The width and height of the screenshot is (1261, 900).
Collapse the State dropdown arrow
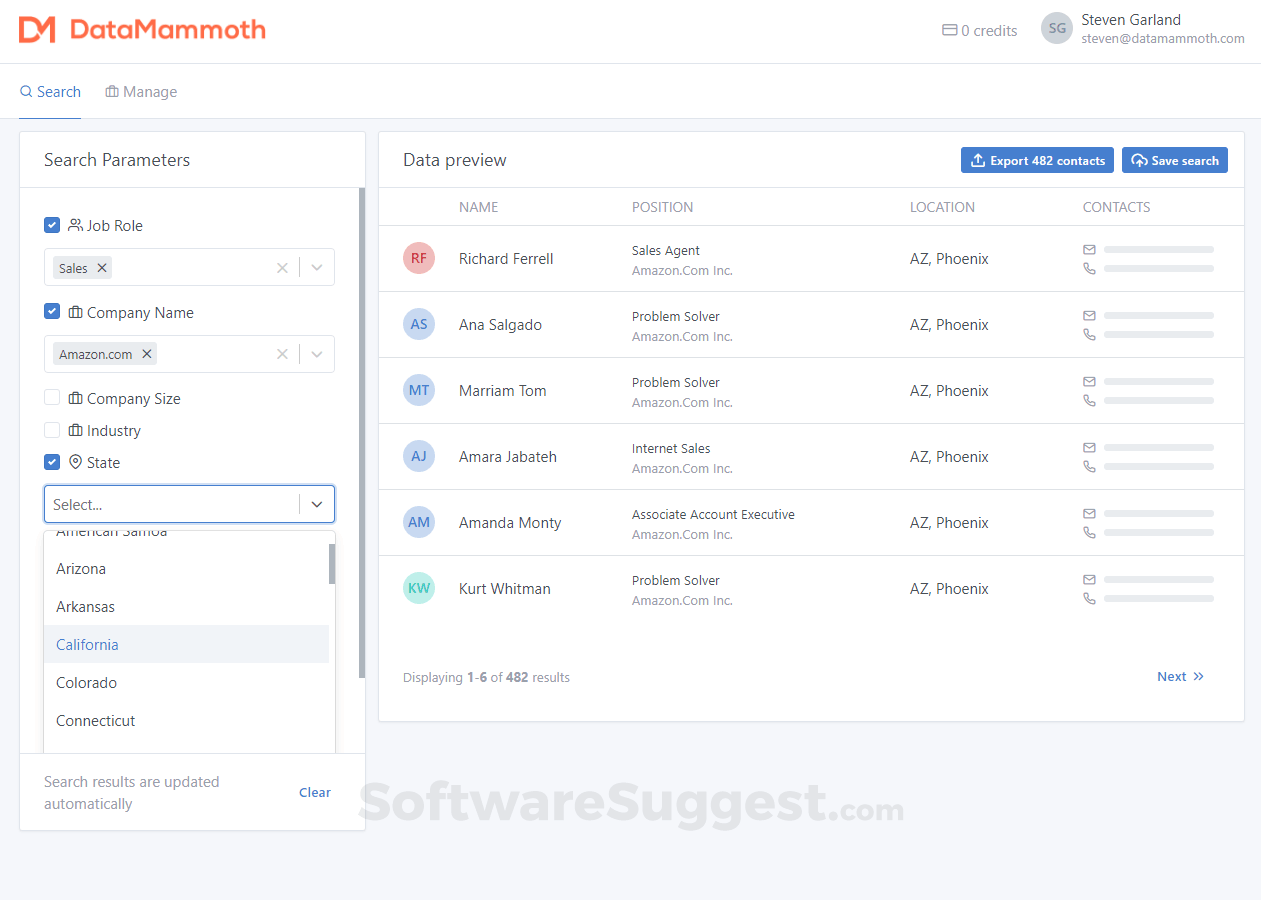tap(317, 504)
